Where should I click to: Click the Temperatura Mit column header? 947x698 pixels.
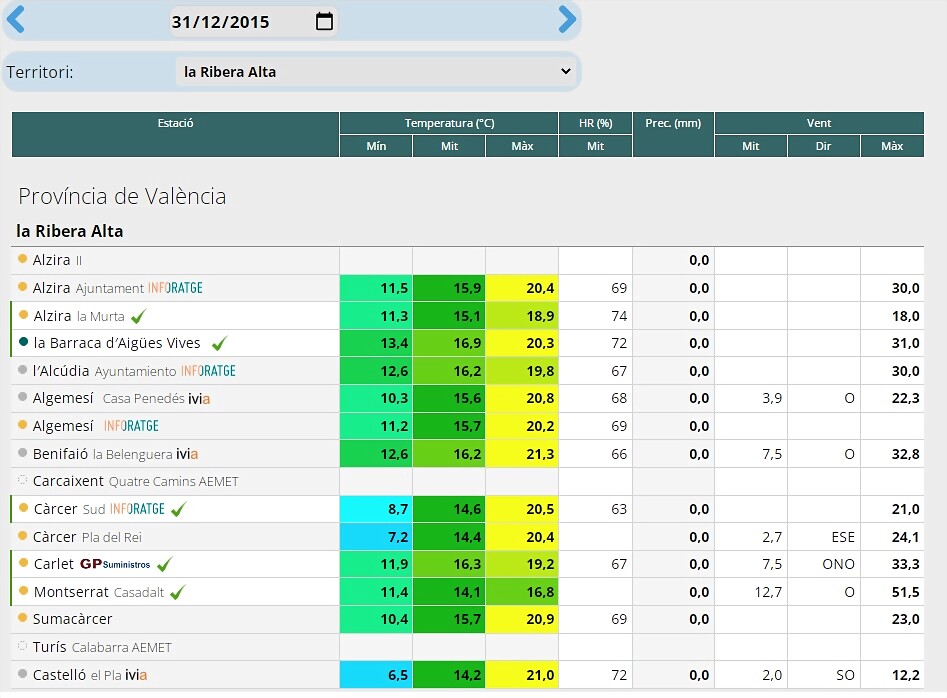[x=449, y=146]
